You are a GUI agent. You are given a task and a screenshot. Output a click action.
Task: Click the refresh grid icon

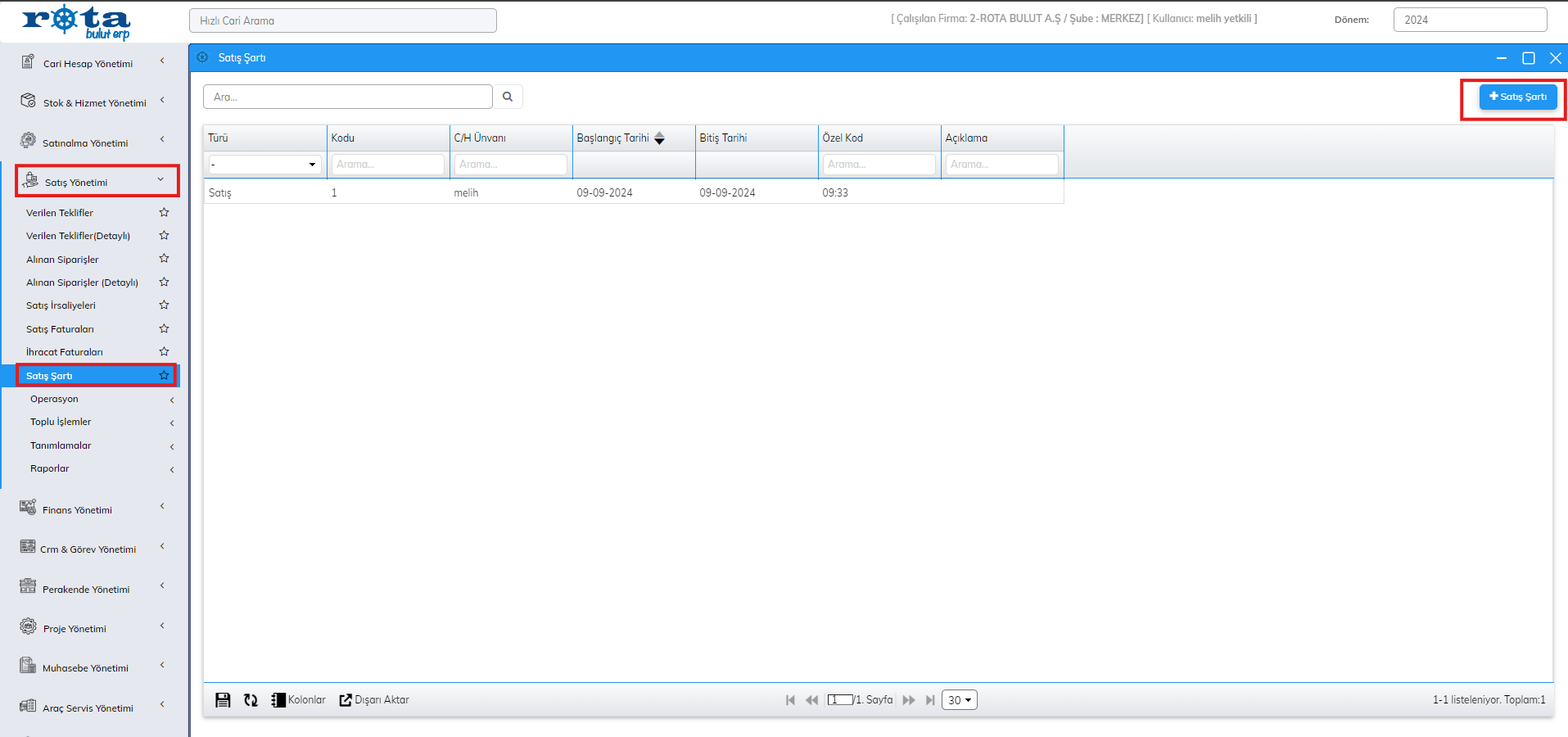point(251,700)
